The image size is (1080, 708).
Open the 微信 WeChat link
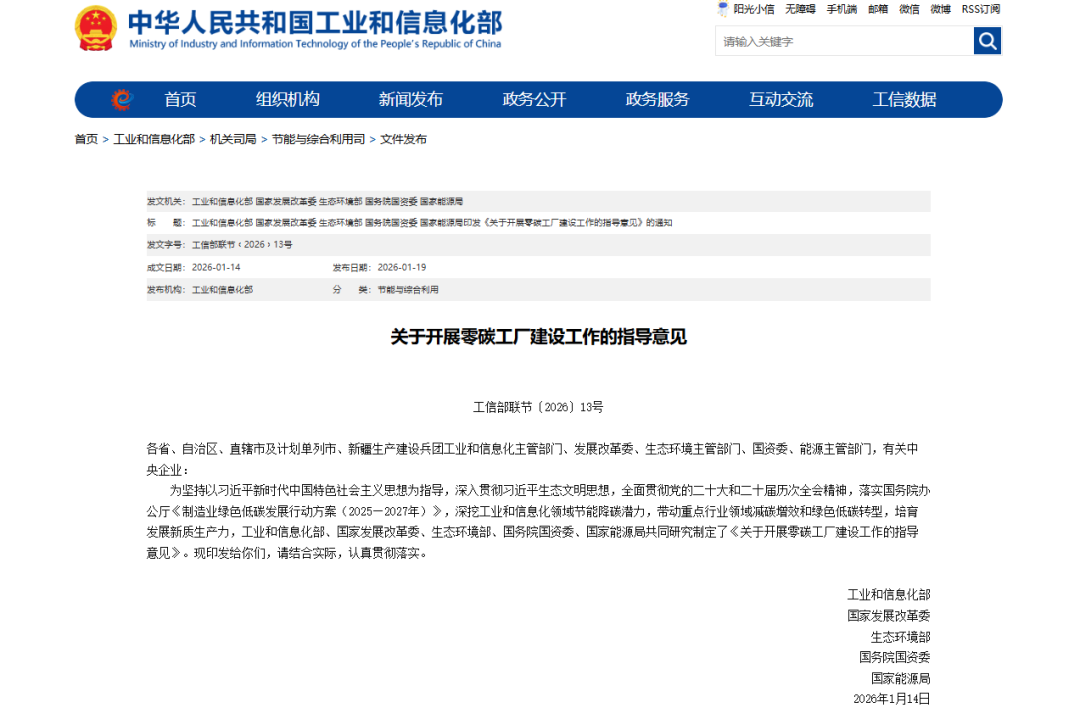coord(909,9)
